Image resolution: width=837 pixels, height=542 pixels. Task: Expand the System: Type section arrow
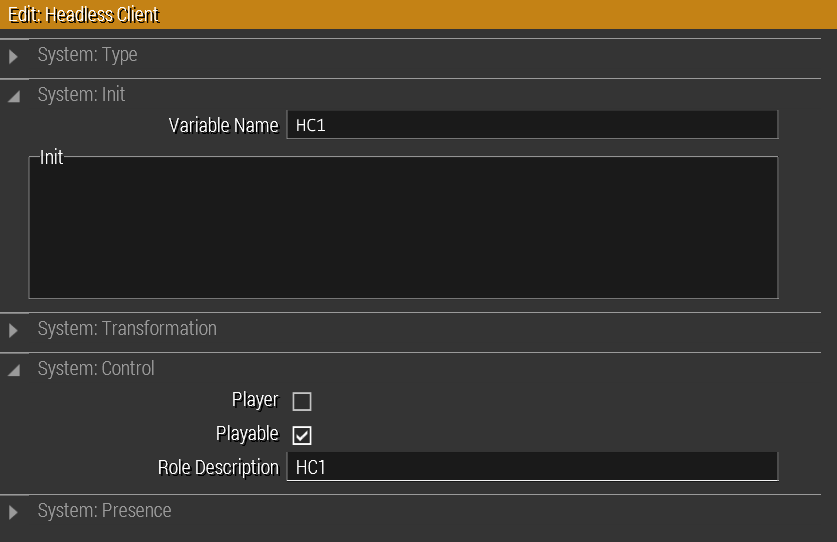click(13, 56)
